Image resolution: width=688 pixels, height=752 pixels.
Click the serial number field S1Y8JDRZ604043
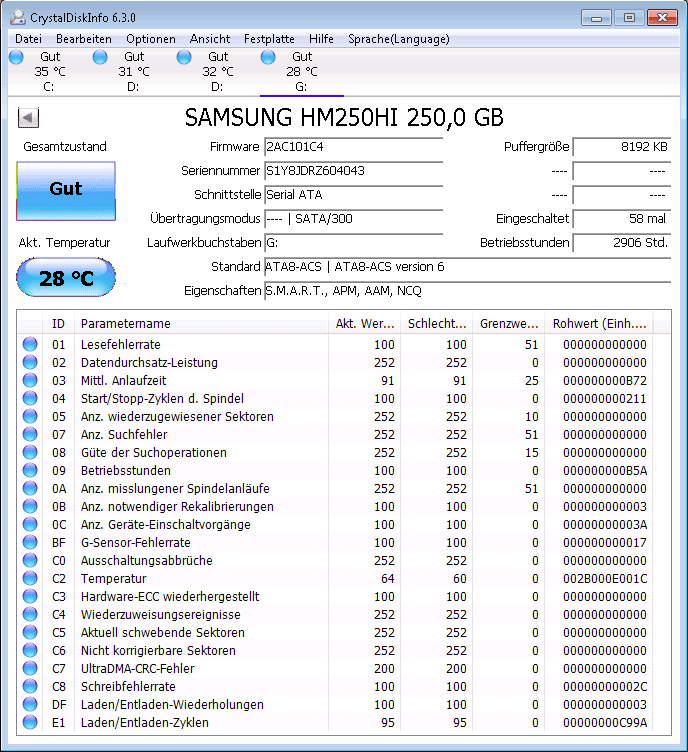(x=353, y=171)
